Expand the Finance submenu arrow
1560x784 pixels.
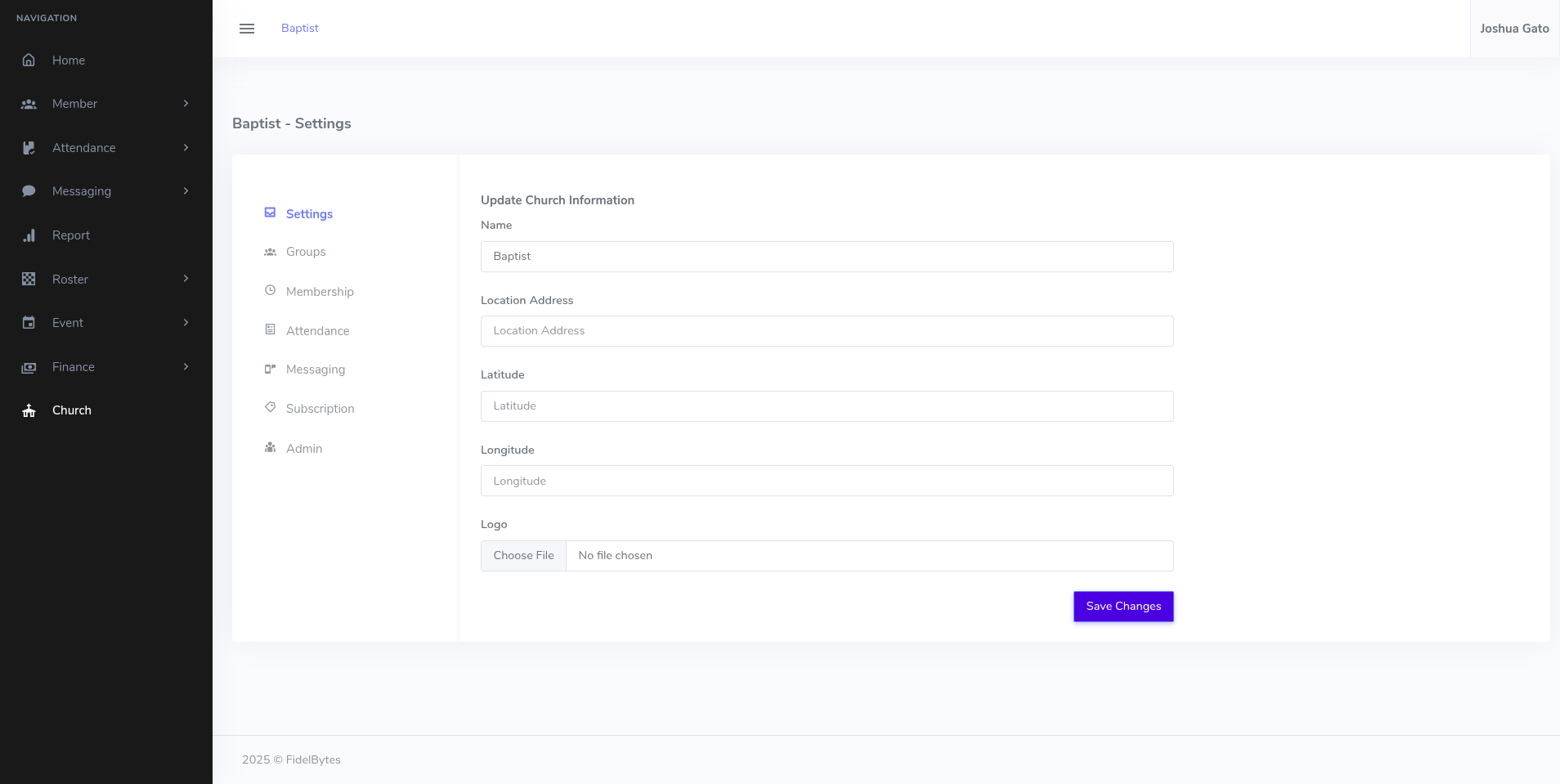pyautogui.click(x=186, y=367)
